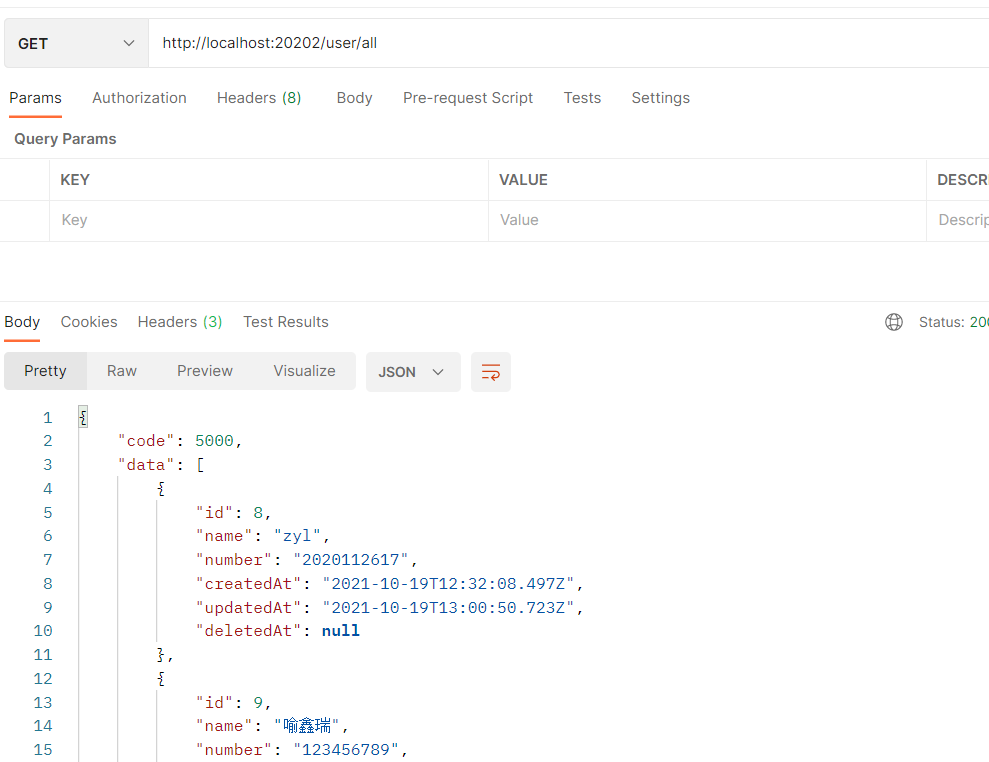Click the Description input in Query Params
This screenshot has width=989, height=762.
958,220
